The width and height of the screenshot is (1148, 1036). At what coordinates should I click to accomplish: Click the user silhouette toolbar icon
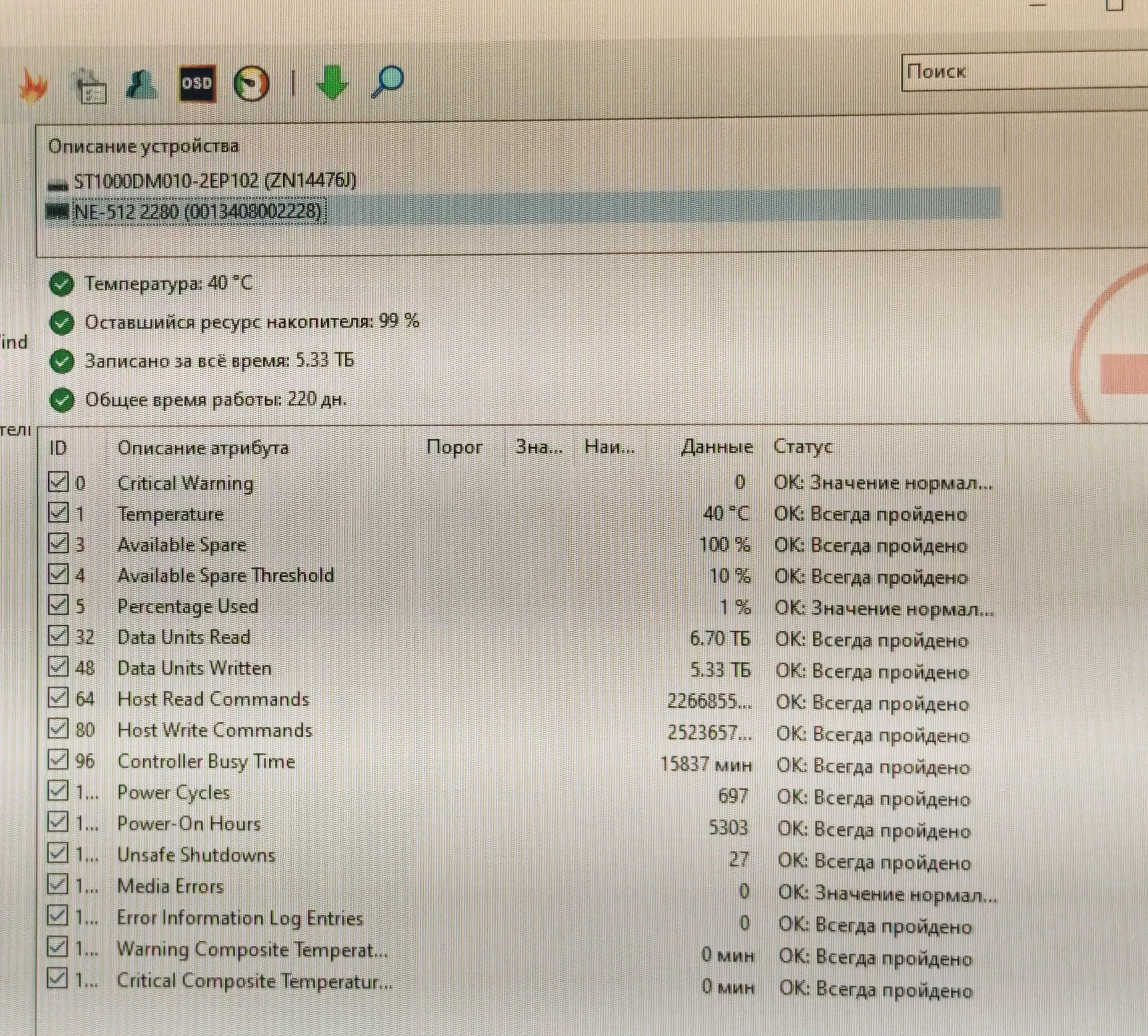(141, 85)
